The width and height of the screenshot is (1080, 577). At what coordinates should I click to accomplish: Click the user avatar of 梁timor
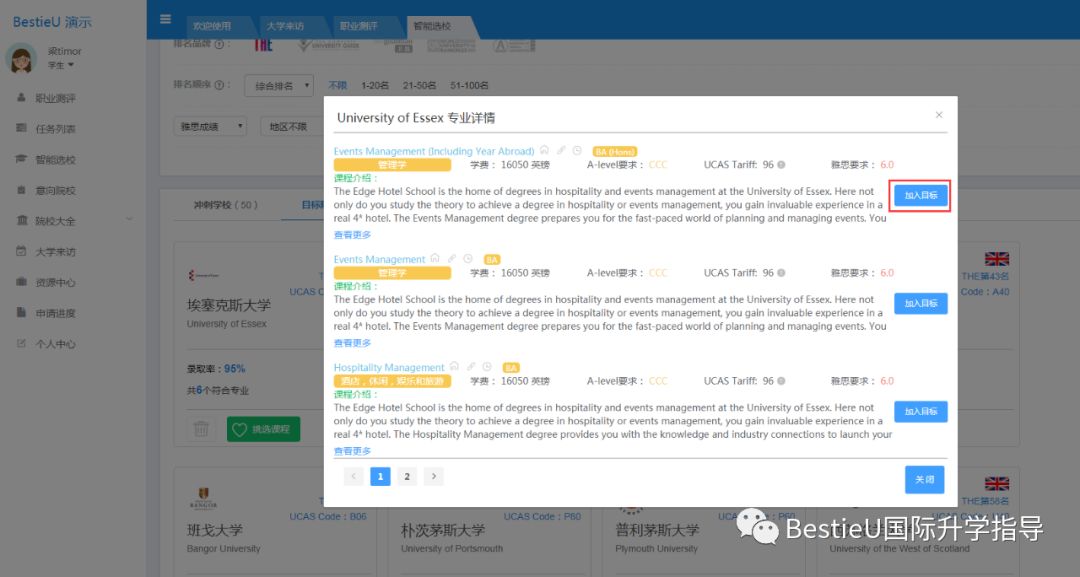pyautogui.click(x=21, y=58)
